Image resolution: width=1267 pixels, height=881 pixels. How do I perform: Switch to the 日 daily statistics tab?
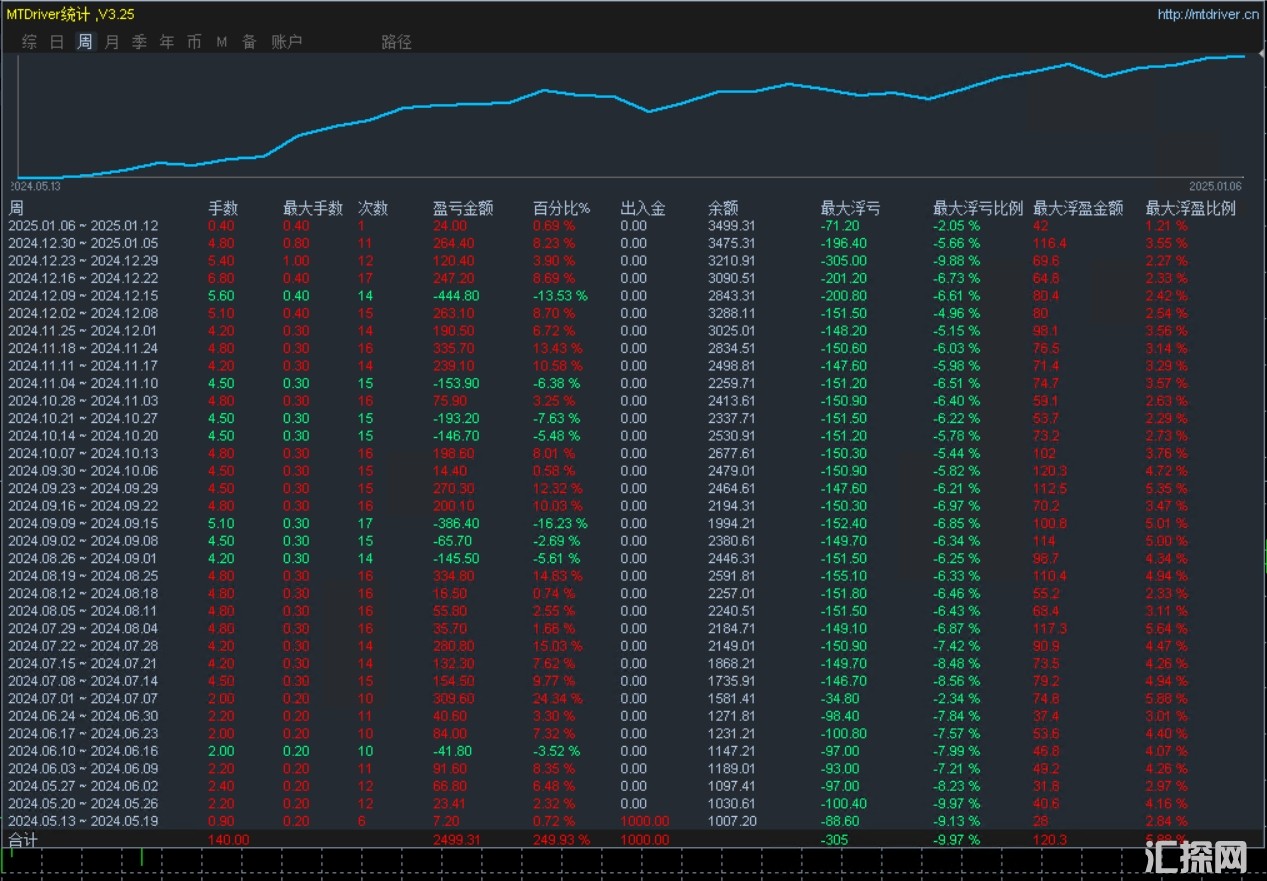pyautogui.click(x=57, y=42)
